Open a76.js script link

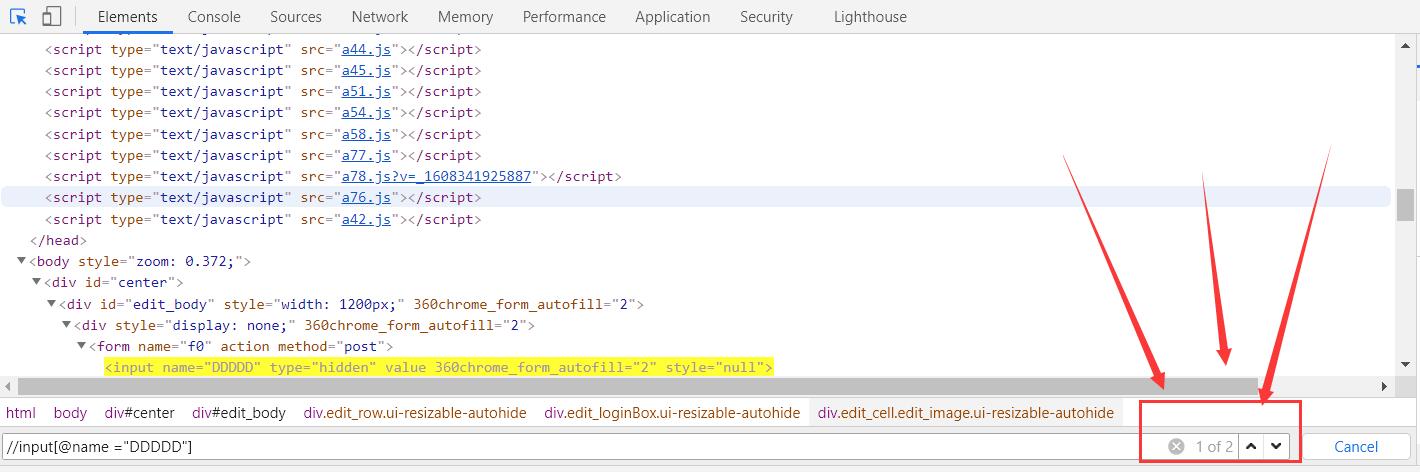tap(366, 197)
